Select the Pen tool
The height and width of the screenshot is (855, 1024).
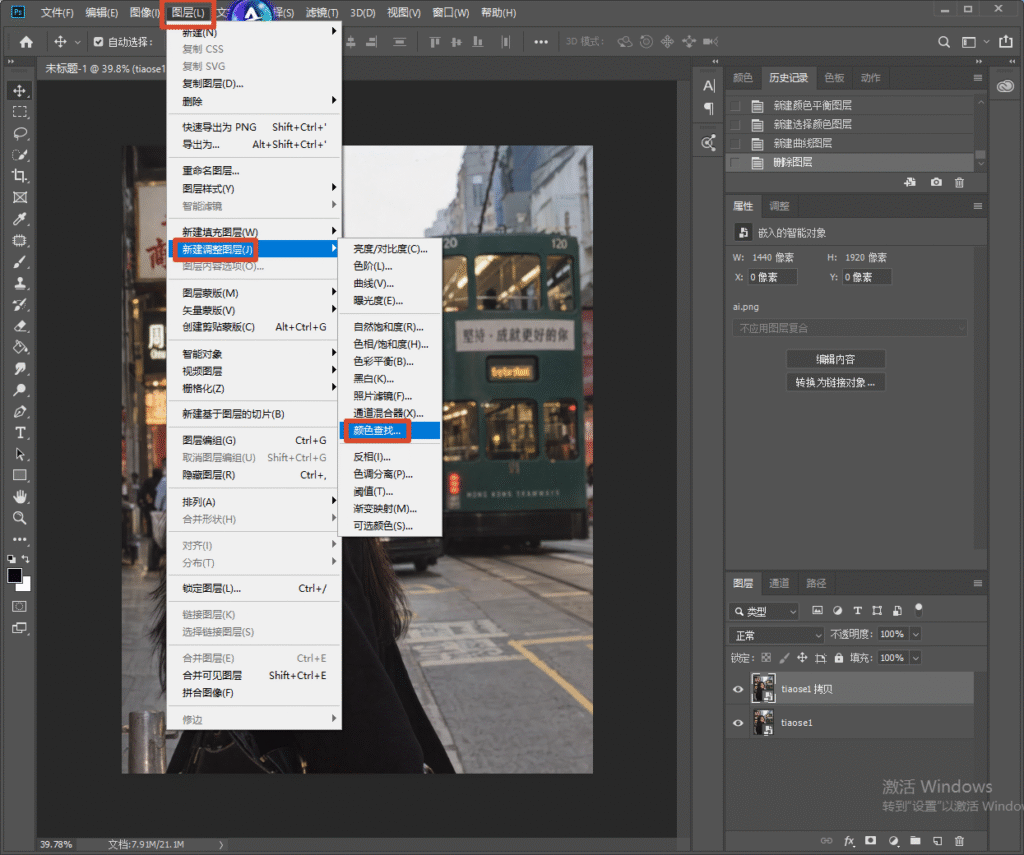(20, 411)
